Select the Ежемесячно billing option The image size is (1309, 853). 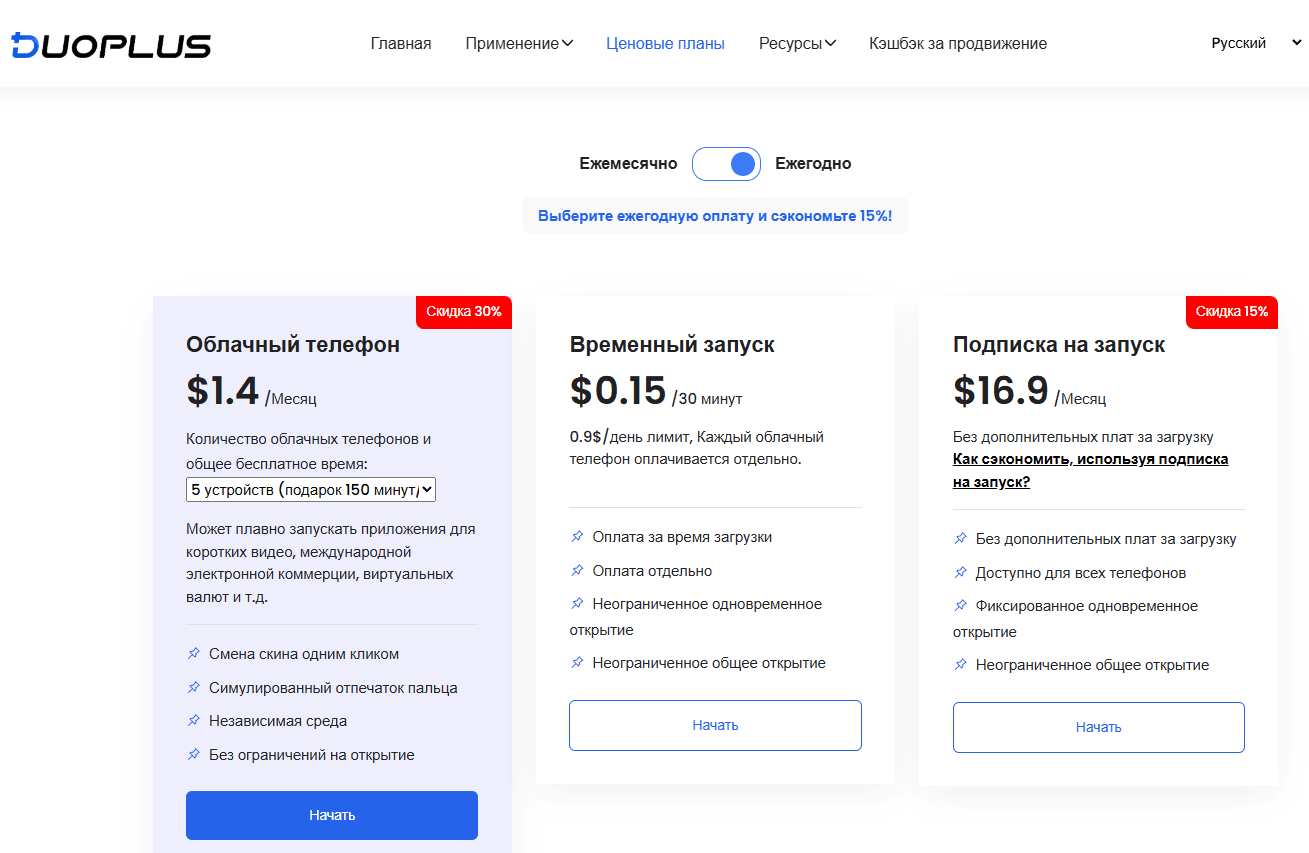tap(628, 164)
